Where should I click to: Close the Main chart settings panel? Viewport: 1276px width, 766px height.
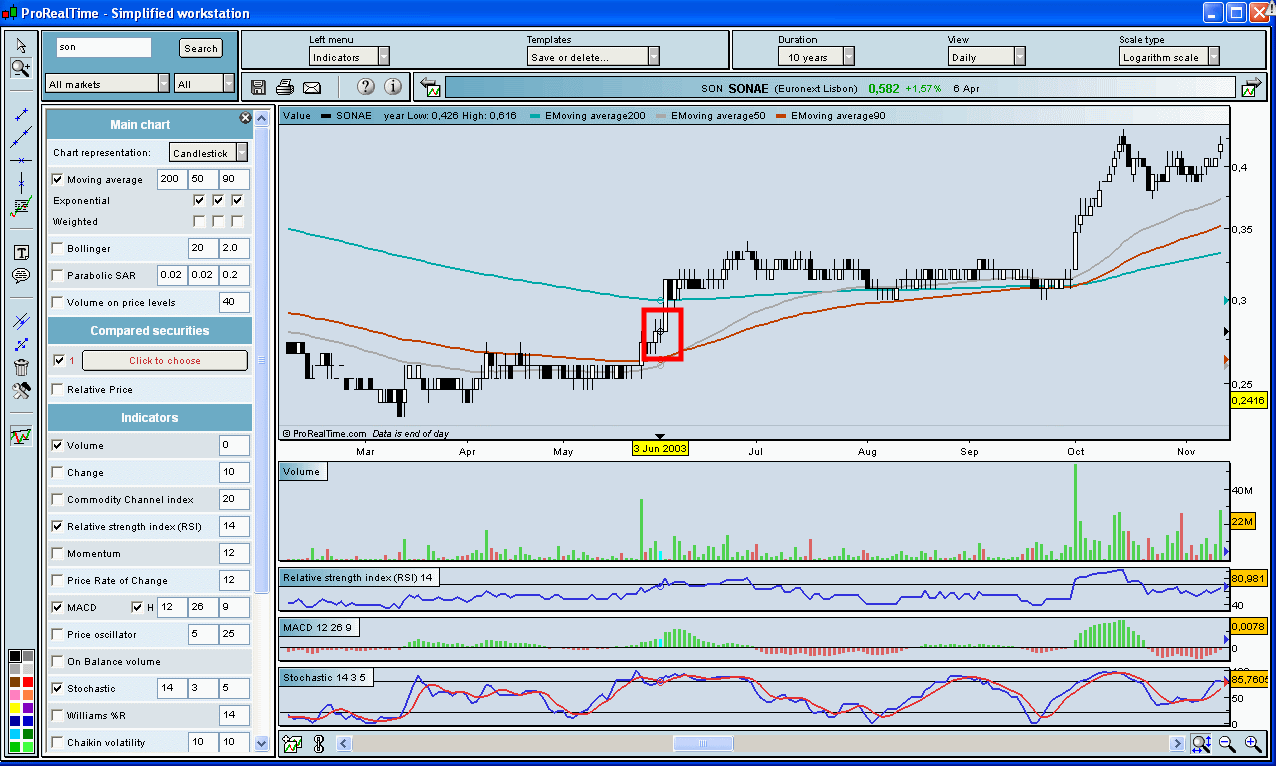click(x=245, y=118)
